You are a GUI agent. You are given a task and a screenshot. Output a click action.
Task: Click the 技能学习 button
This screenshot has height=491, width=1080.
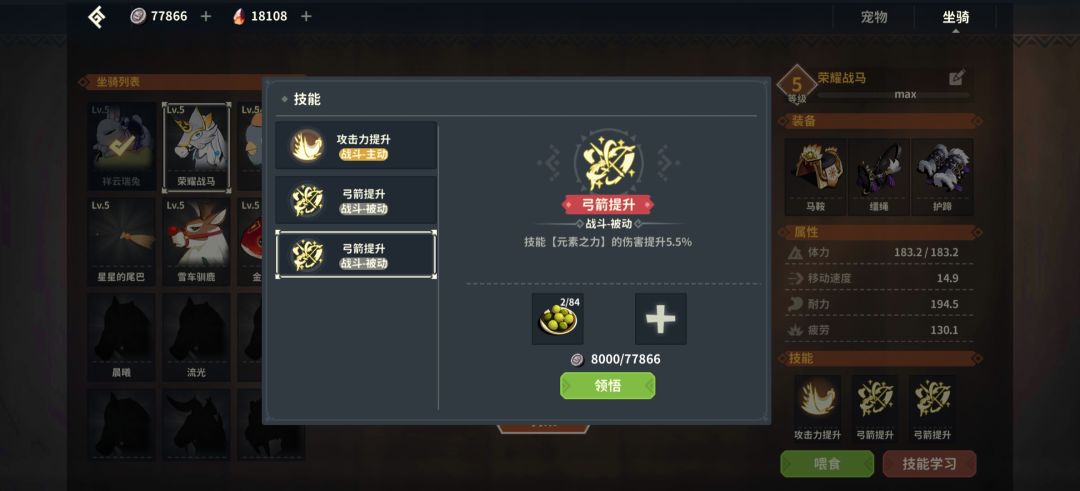(x=929, y=463)
